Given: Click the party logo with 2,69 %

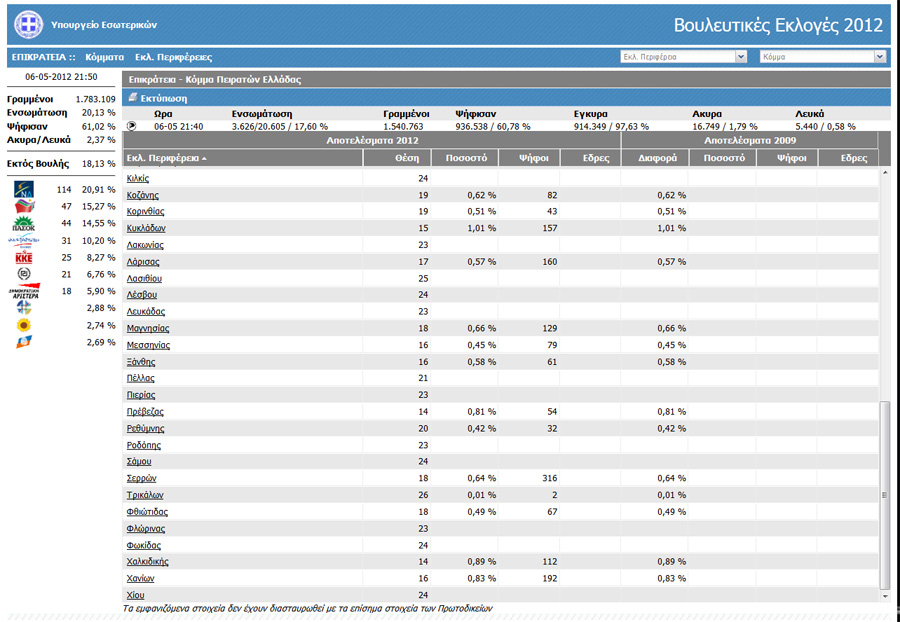Looking at the screenshot, I should 24,343.
